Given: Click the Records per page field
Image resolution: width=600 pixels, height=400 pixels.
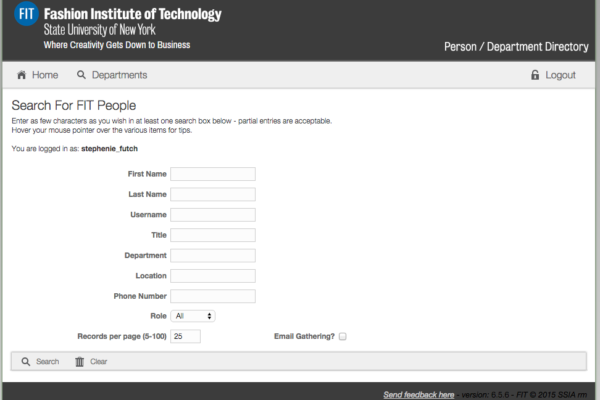Looking at the screenshot, I should coord(185,336).
